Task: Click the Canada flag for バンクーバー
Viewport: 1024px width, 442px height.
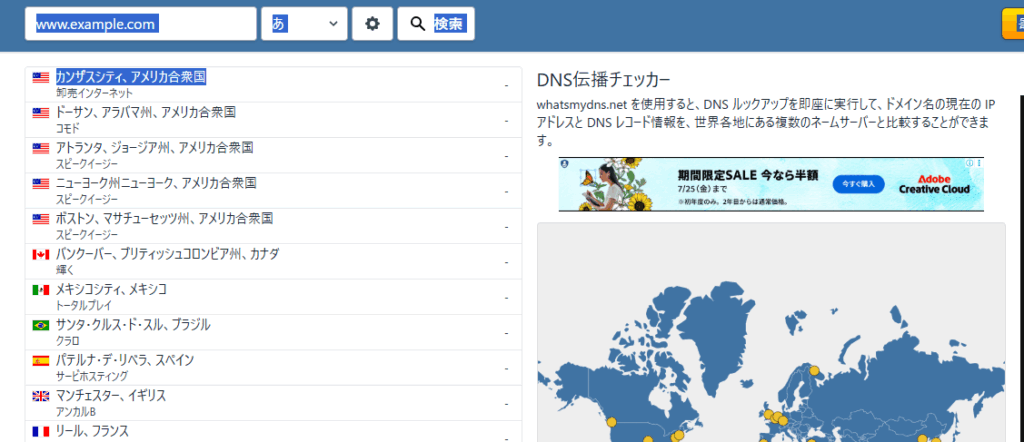Action: point(41,255)
